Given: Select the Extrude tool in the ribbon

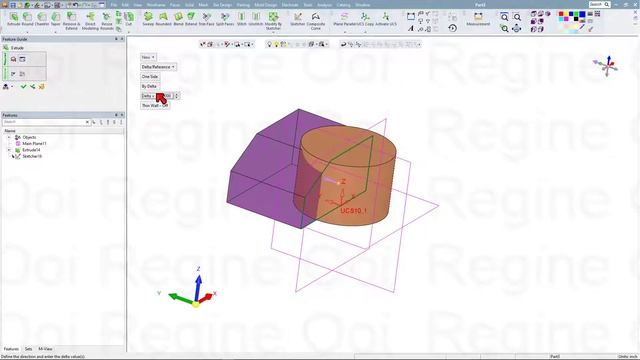Looking at the screenshot, I should tap(13, 19).
